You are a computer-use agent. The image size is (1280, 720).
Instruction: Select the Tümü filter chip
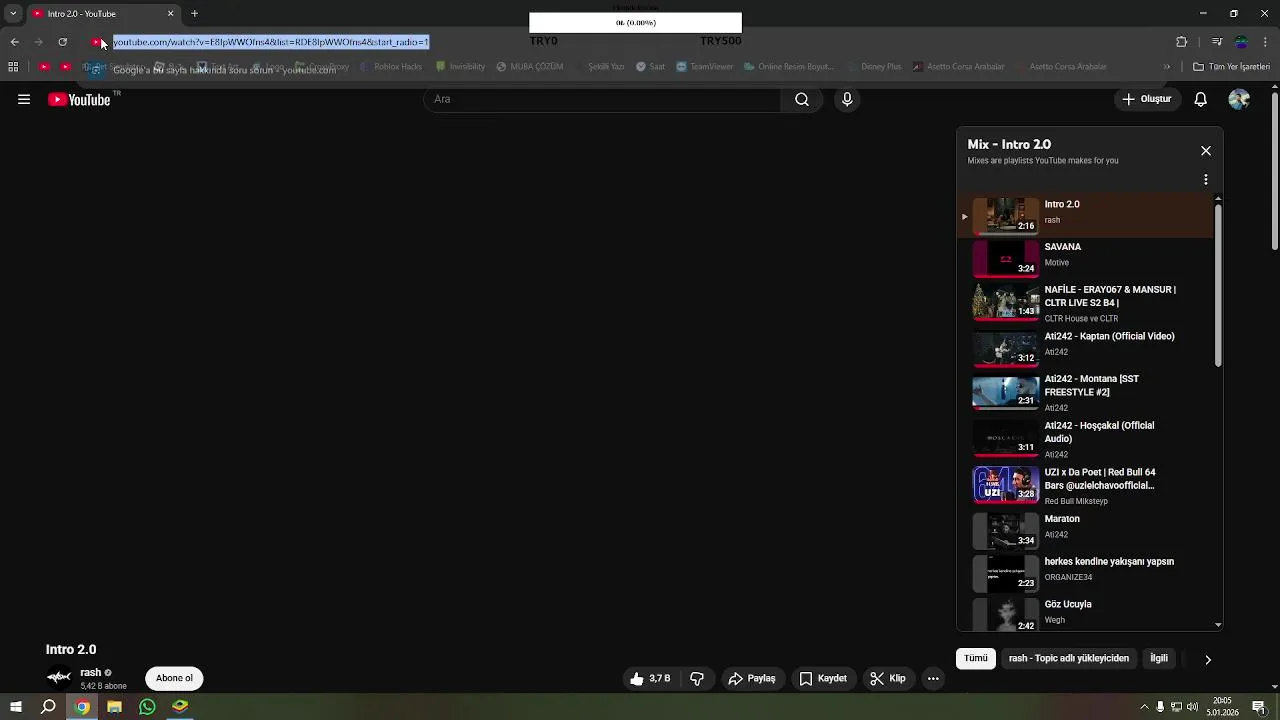coord(976,658)
